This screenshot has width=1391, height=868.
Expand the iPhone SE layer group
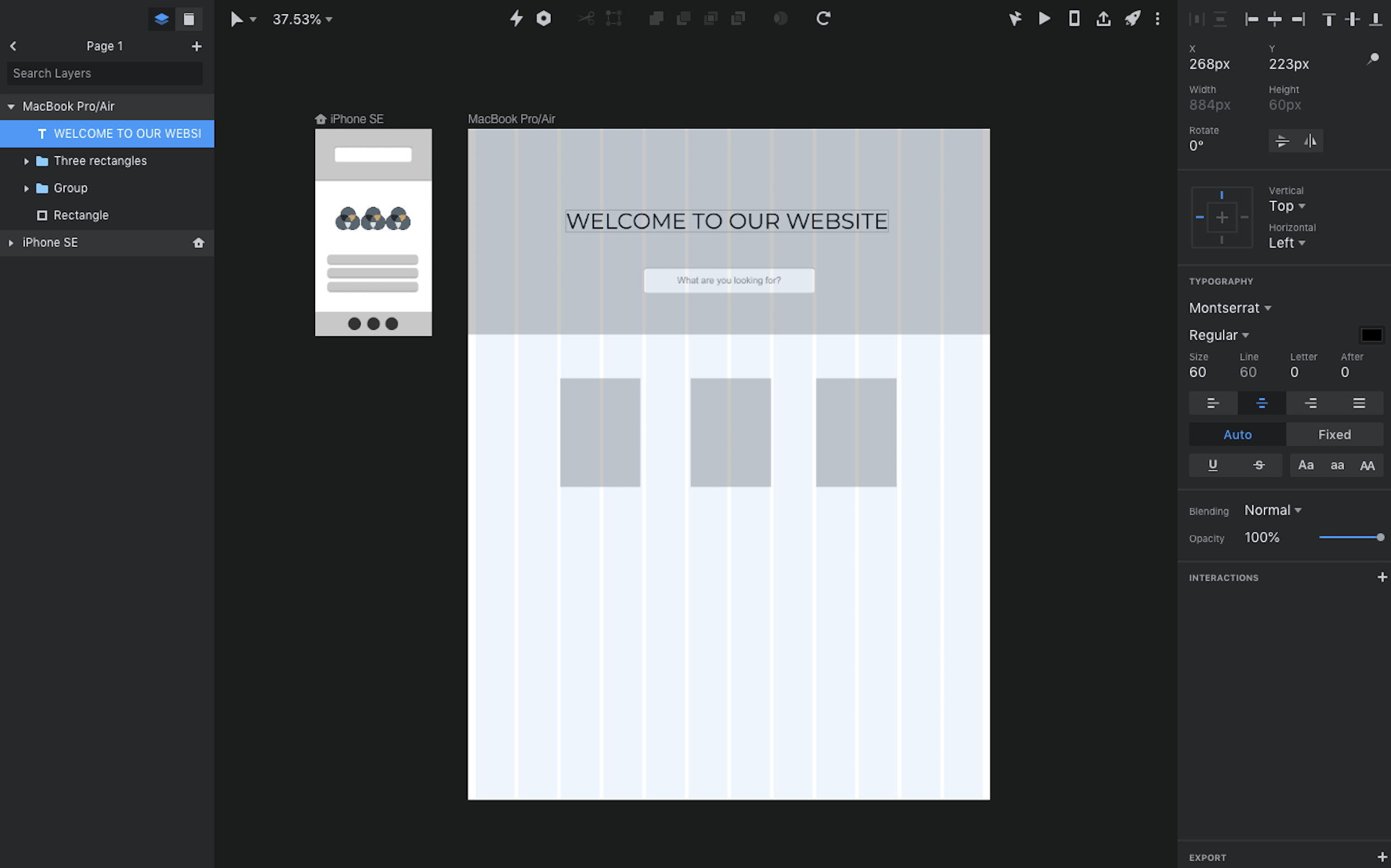(10, 242)
